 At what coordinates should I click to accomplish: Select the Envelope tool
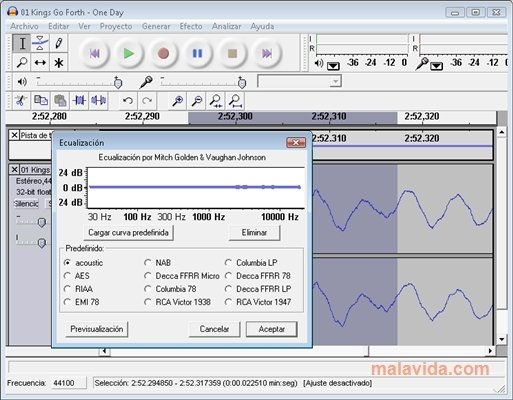pos(40,43)
